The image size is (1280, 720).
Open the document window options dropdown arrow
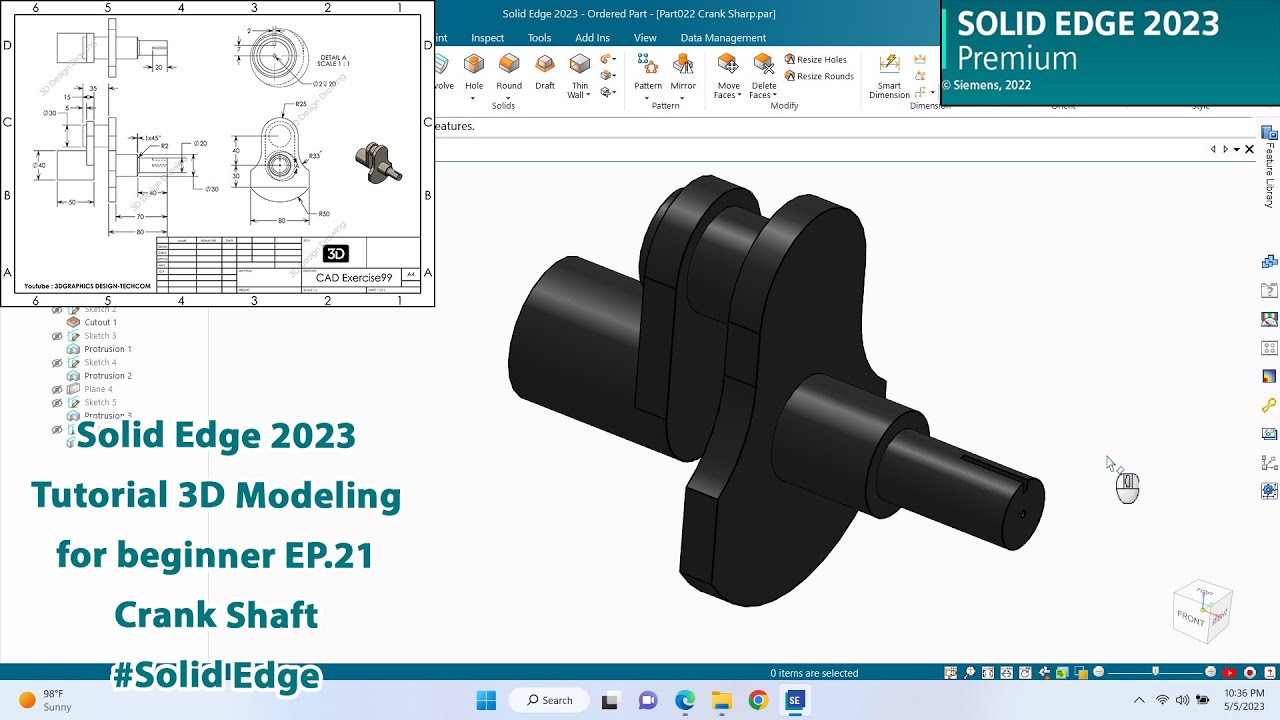(x=1237, y=149)
